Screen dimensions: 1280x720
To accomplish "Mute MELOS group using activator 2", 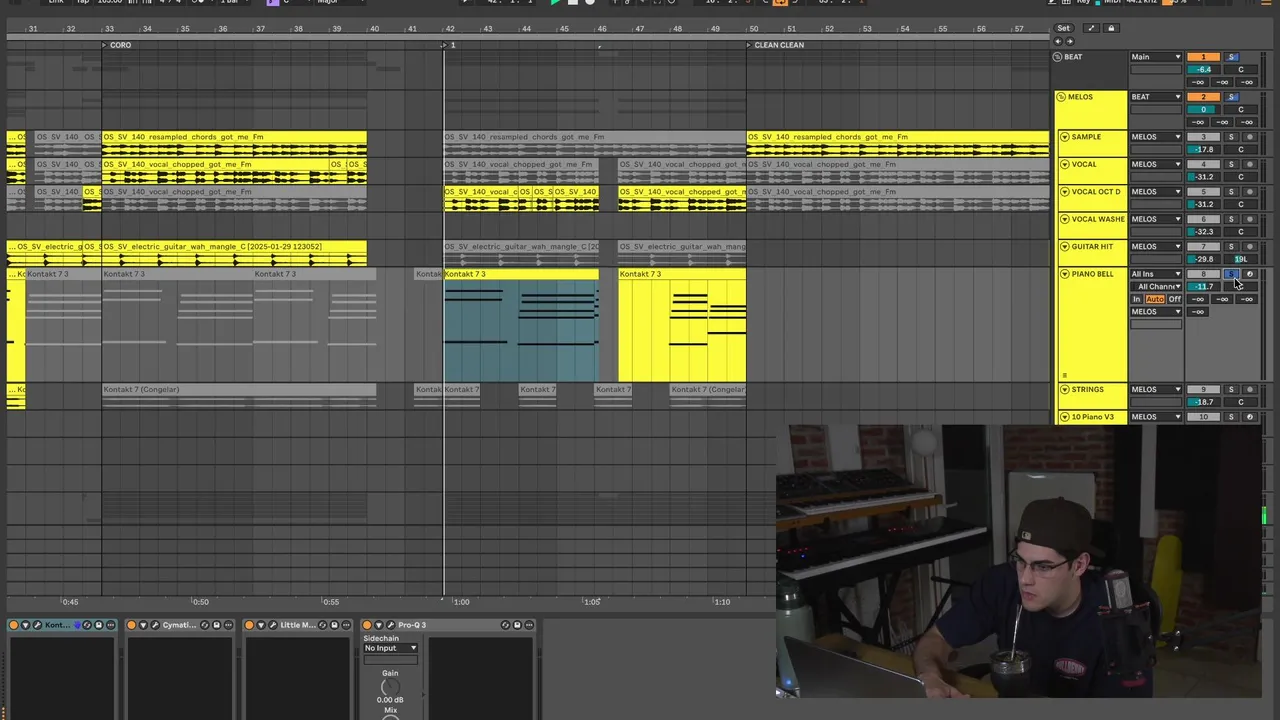I will coord(1204,97).
